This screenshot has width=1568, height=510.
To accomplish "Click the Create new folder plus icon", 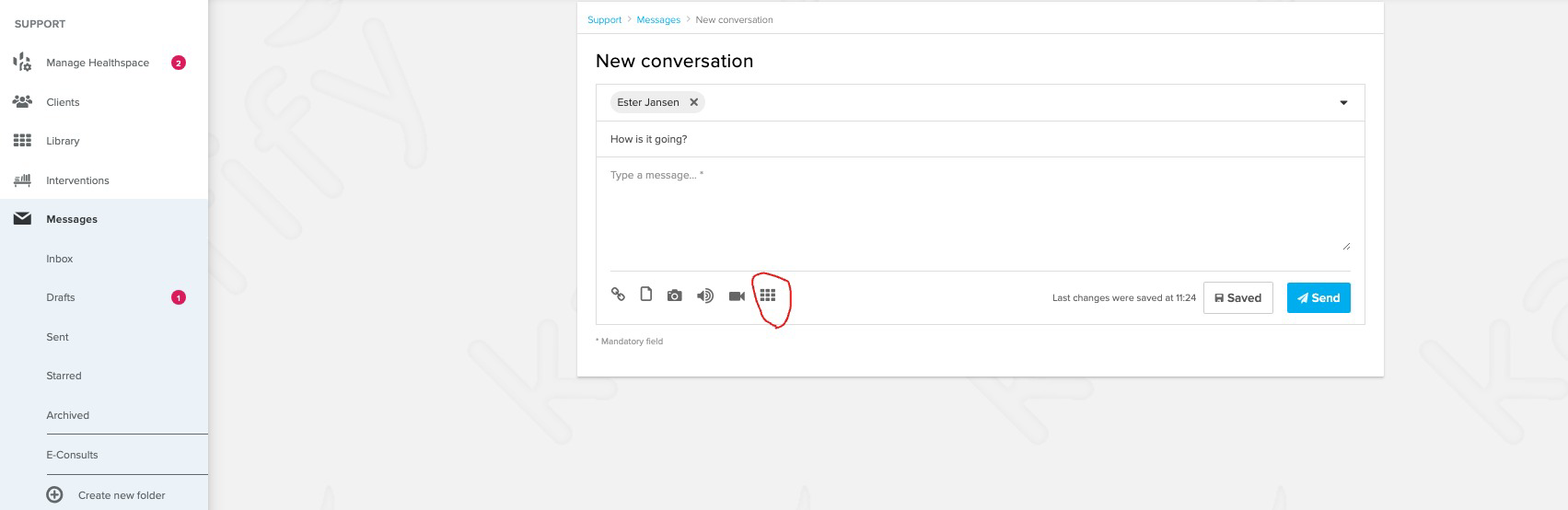I will point(55,494).
